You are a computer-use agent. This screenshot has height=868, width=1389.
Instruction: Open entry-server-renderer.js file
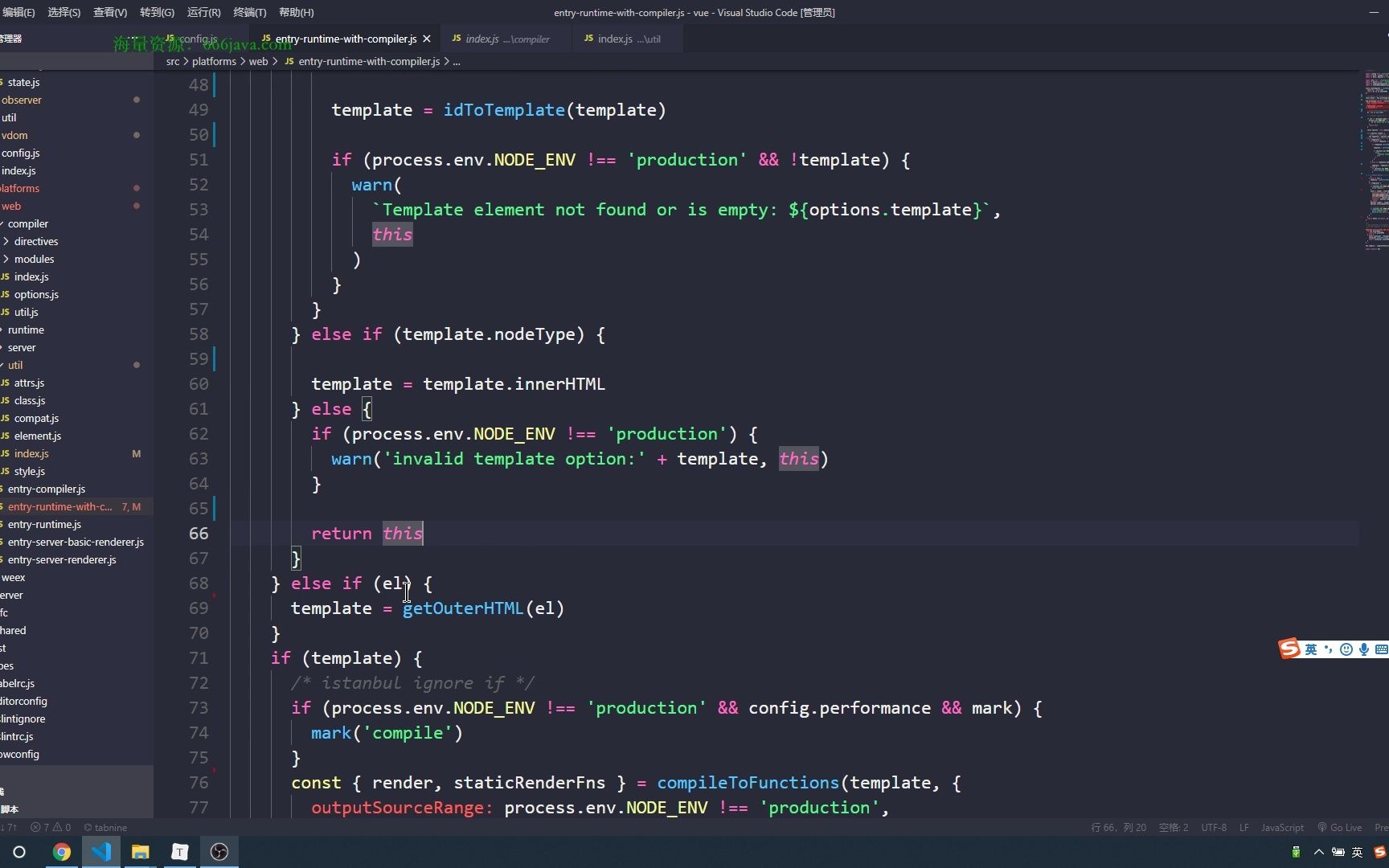pyautogui.click(x=62, y=559)
